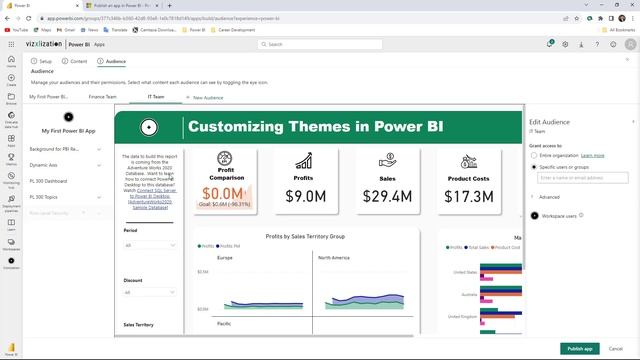Click the Workspace users info icon

click(x=581, y=215)
